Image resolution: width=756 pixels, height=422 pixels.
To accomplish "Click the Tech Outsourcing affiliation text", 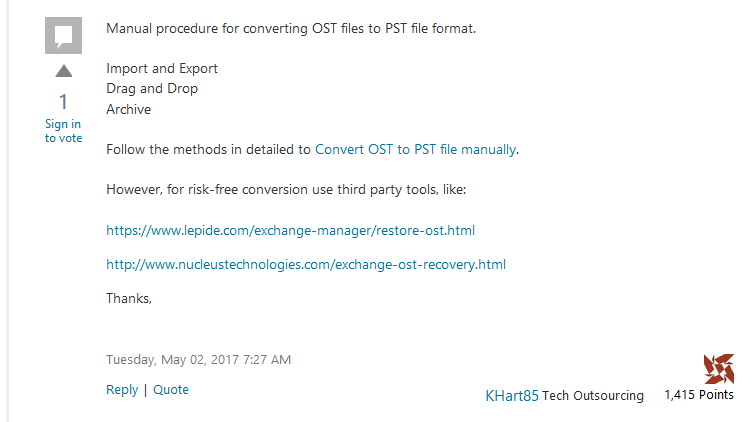I will click(593, 395).
